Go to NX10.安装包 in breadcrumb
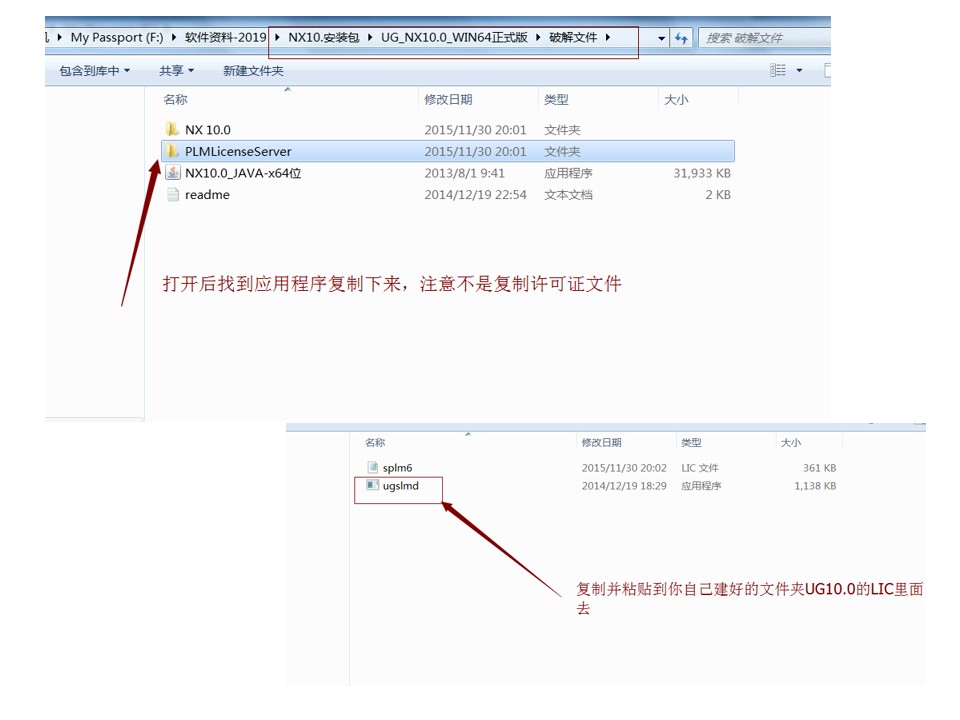 [x=324, y=37]
